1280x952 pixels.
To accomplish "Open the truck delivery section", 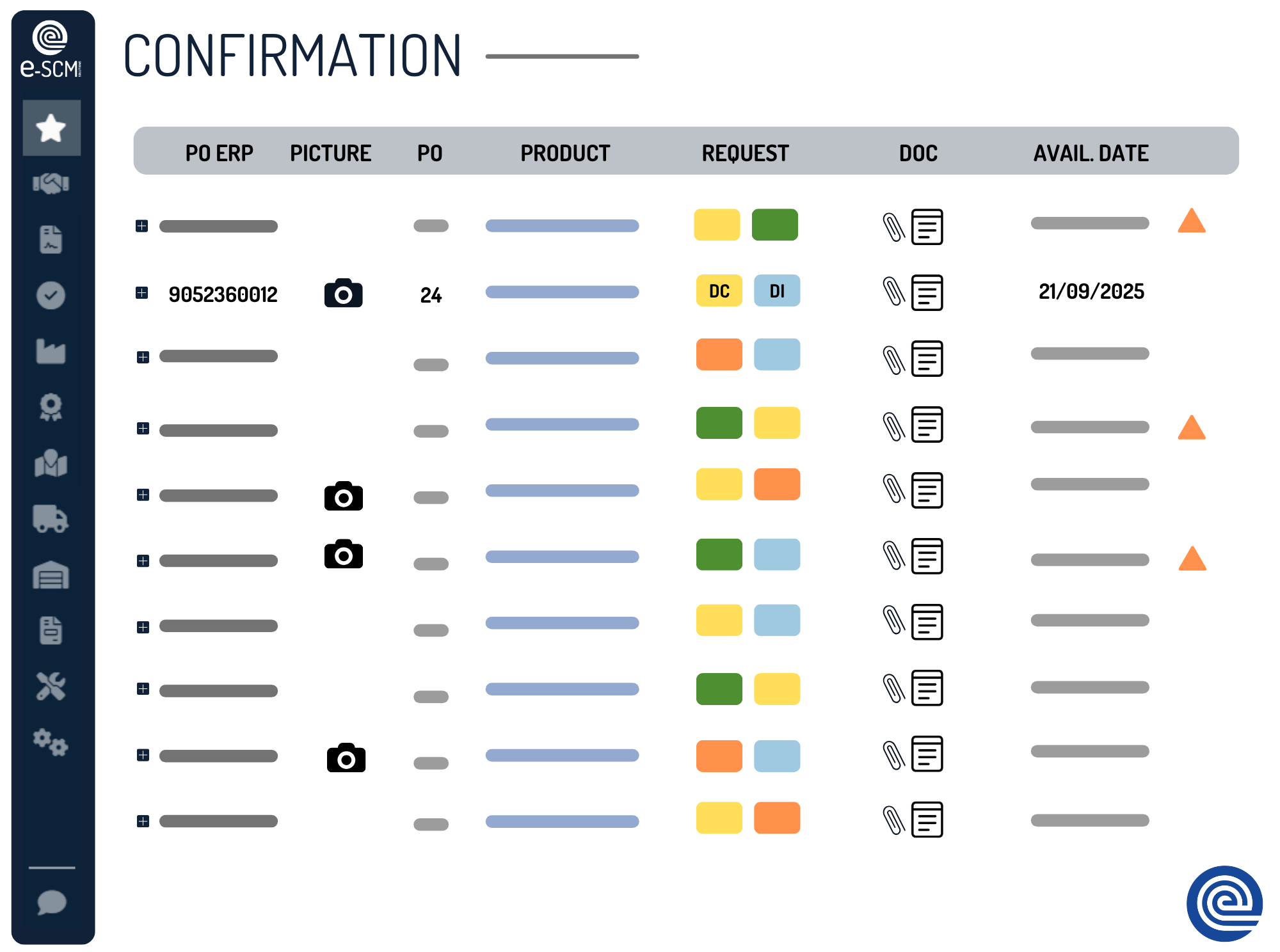I will [x=51, y=519].
